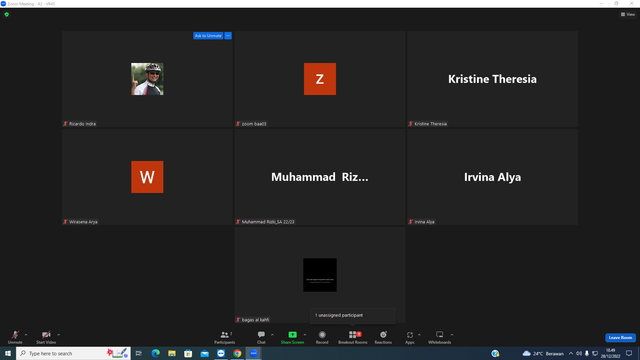Image resolution: width=640 pixels, height=360 pixels.
Task: Expand video options arrow beside Start Video
Action: click(58, 335)
